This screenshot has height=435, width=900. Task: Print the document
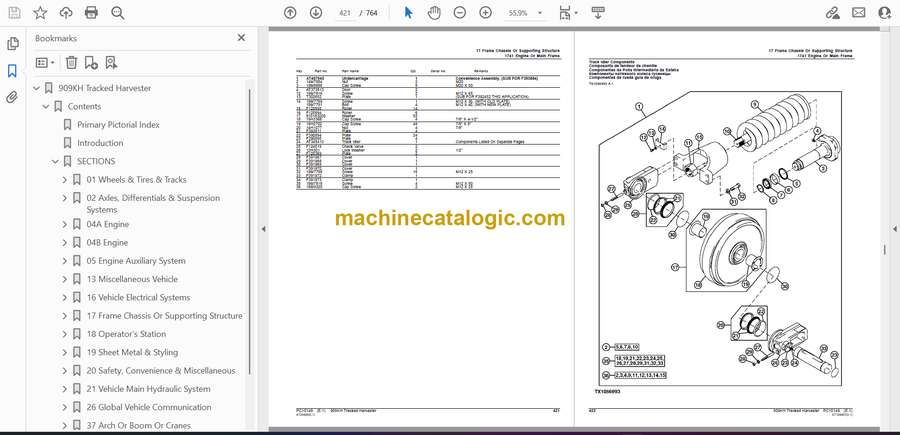91,13
